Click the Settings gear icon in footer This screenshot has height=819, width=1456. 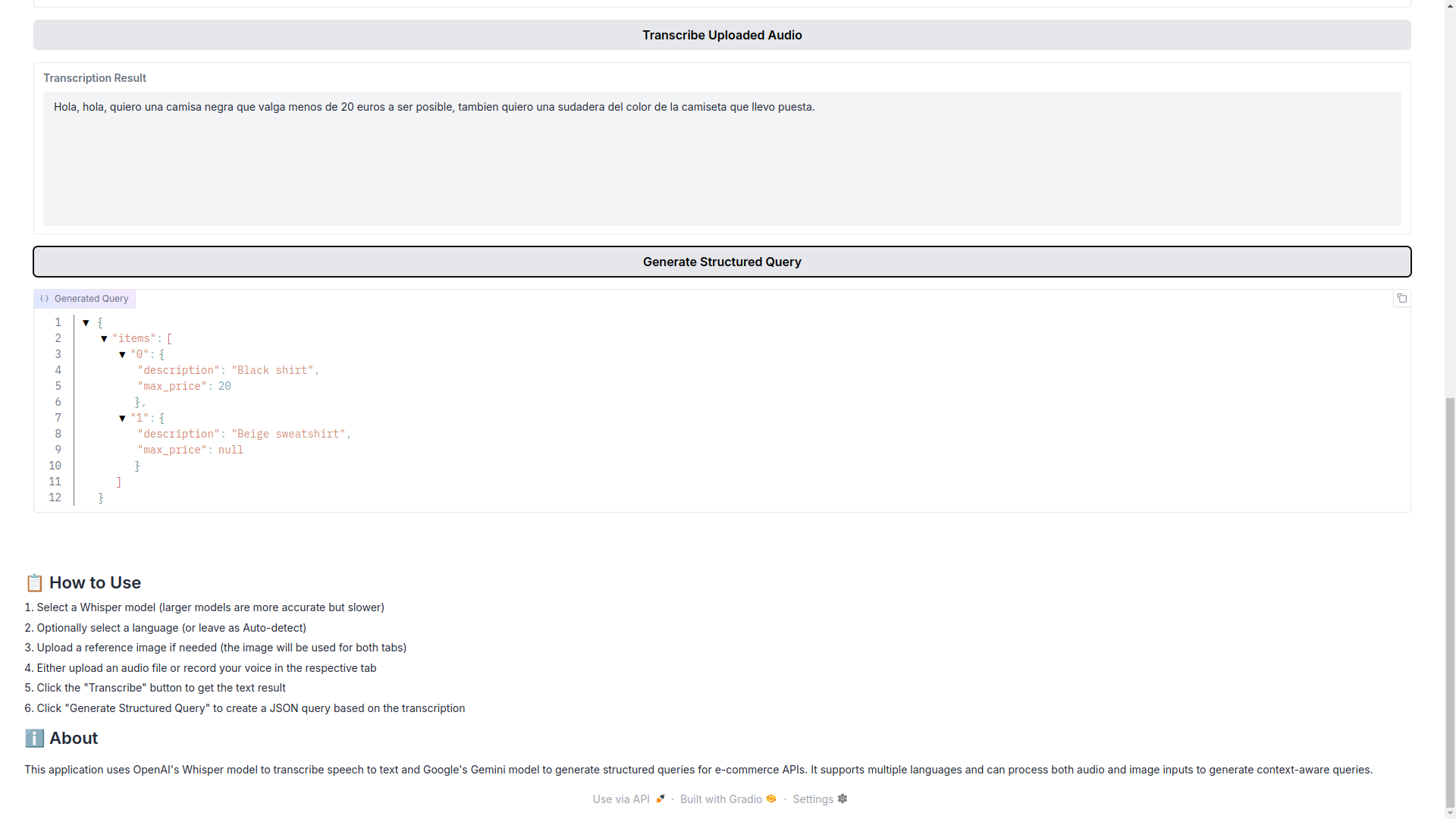click(x=843, y=799)
